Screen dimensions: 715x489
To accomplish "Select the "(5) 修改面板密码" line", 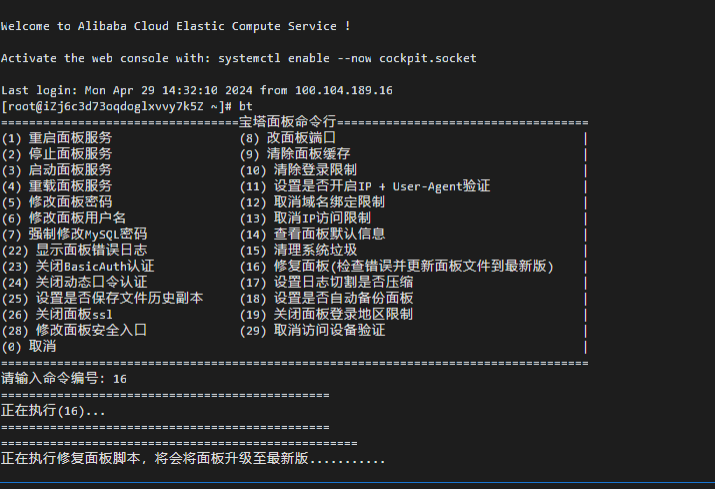I will 57,202.
